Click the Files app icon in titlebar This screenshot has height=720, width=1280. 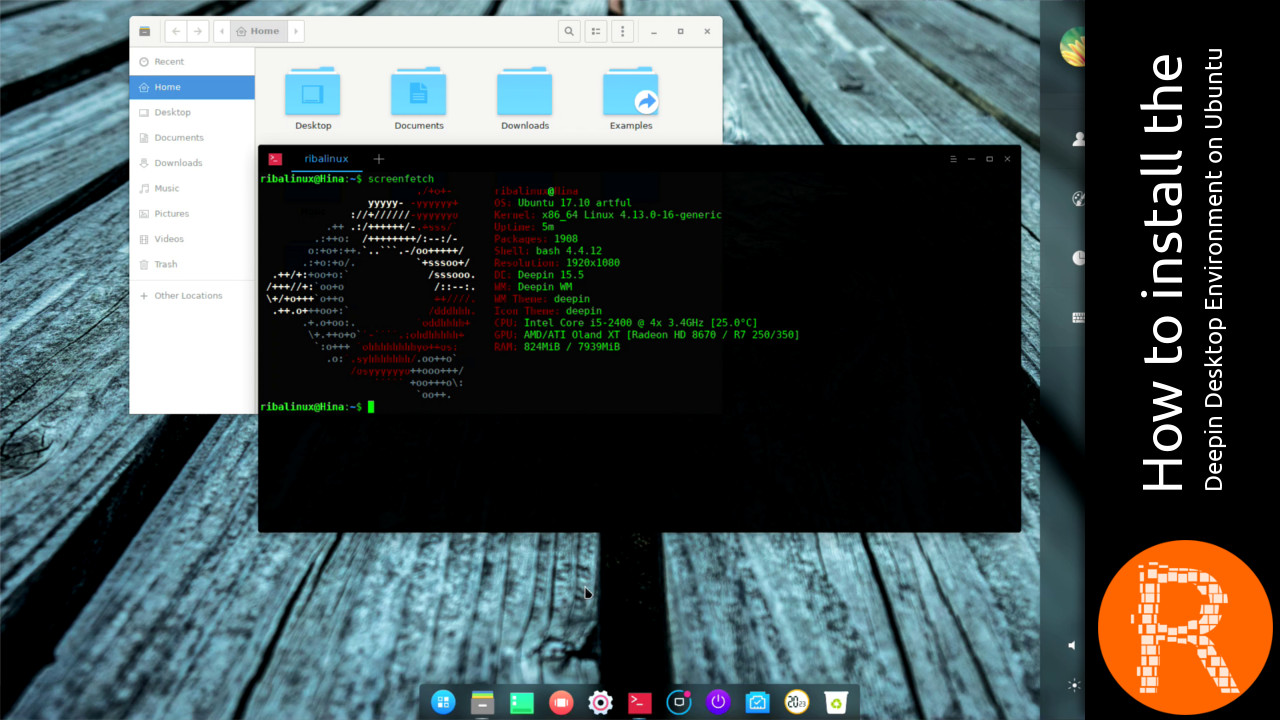click(x=145, y=31)
